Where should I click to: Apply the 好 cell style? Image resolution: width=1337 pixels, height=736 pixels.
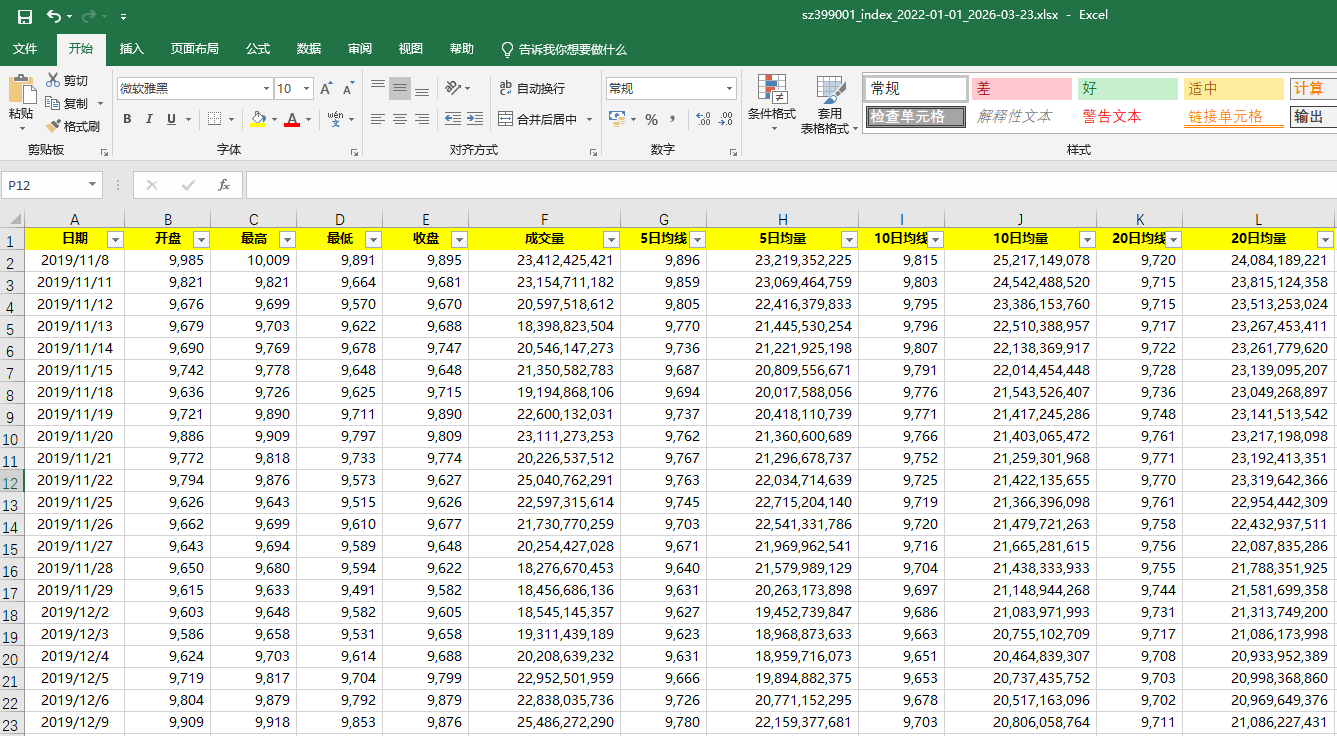[1127, 89]
